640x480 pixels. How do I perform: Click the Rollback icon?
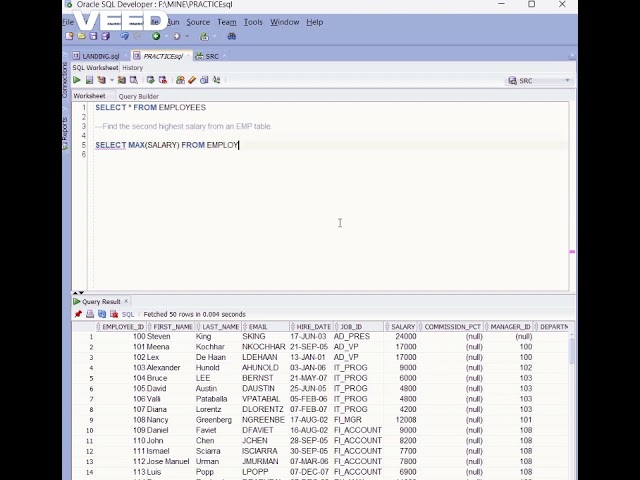[163, 80]
